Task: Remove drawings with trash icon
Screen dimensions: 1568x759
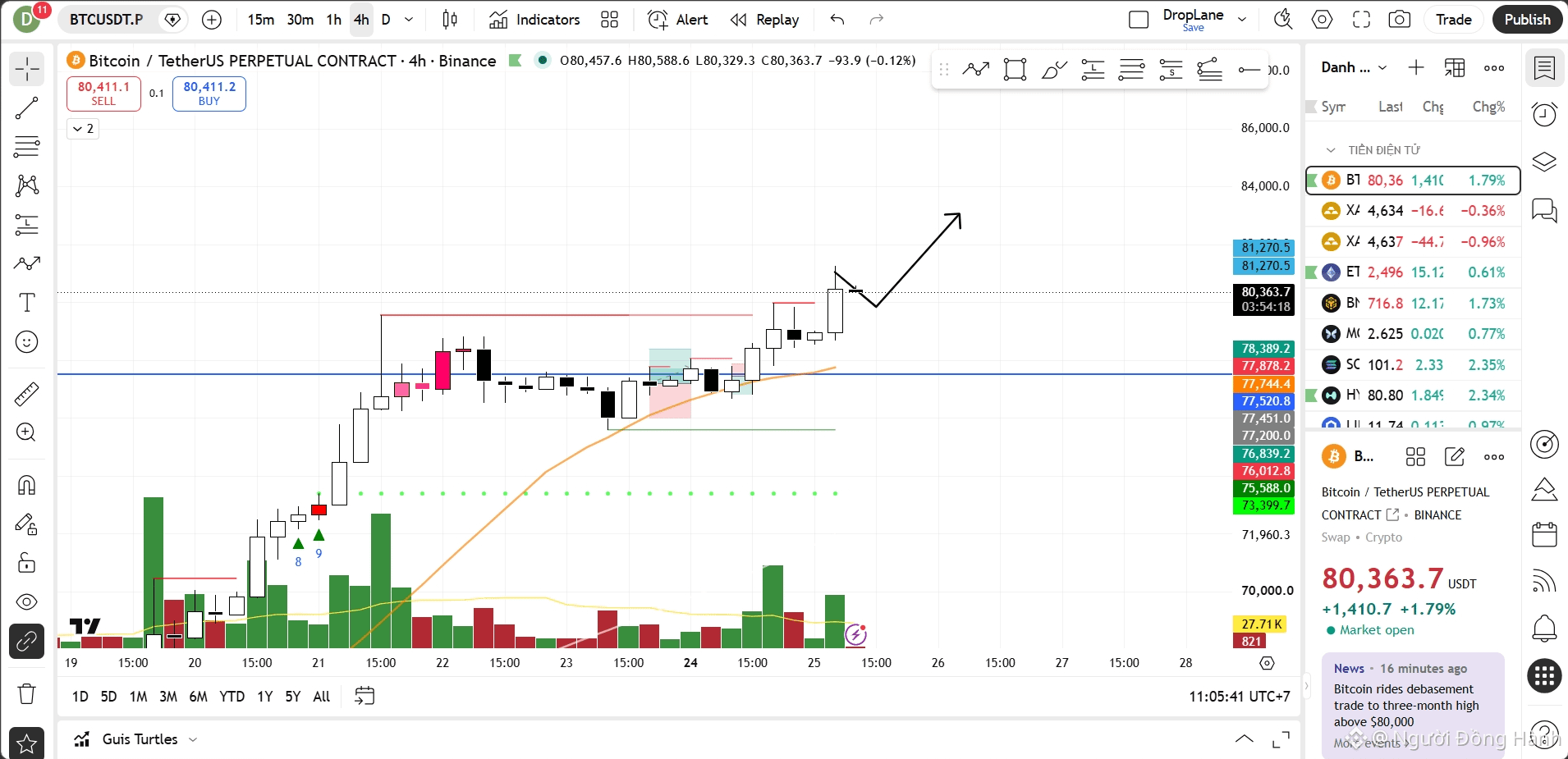Action: [x=27, y=694]
